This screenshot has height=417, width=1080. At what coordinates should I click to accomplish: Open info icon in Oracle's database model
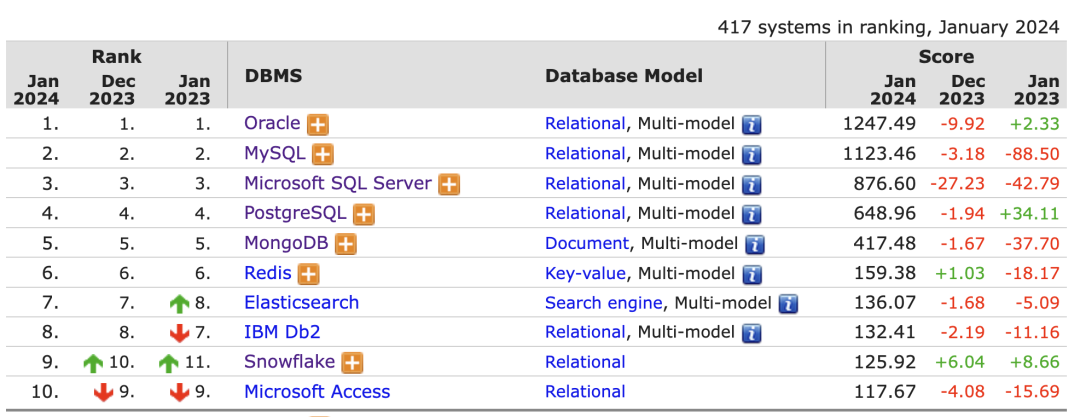(751, 125)
